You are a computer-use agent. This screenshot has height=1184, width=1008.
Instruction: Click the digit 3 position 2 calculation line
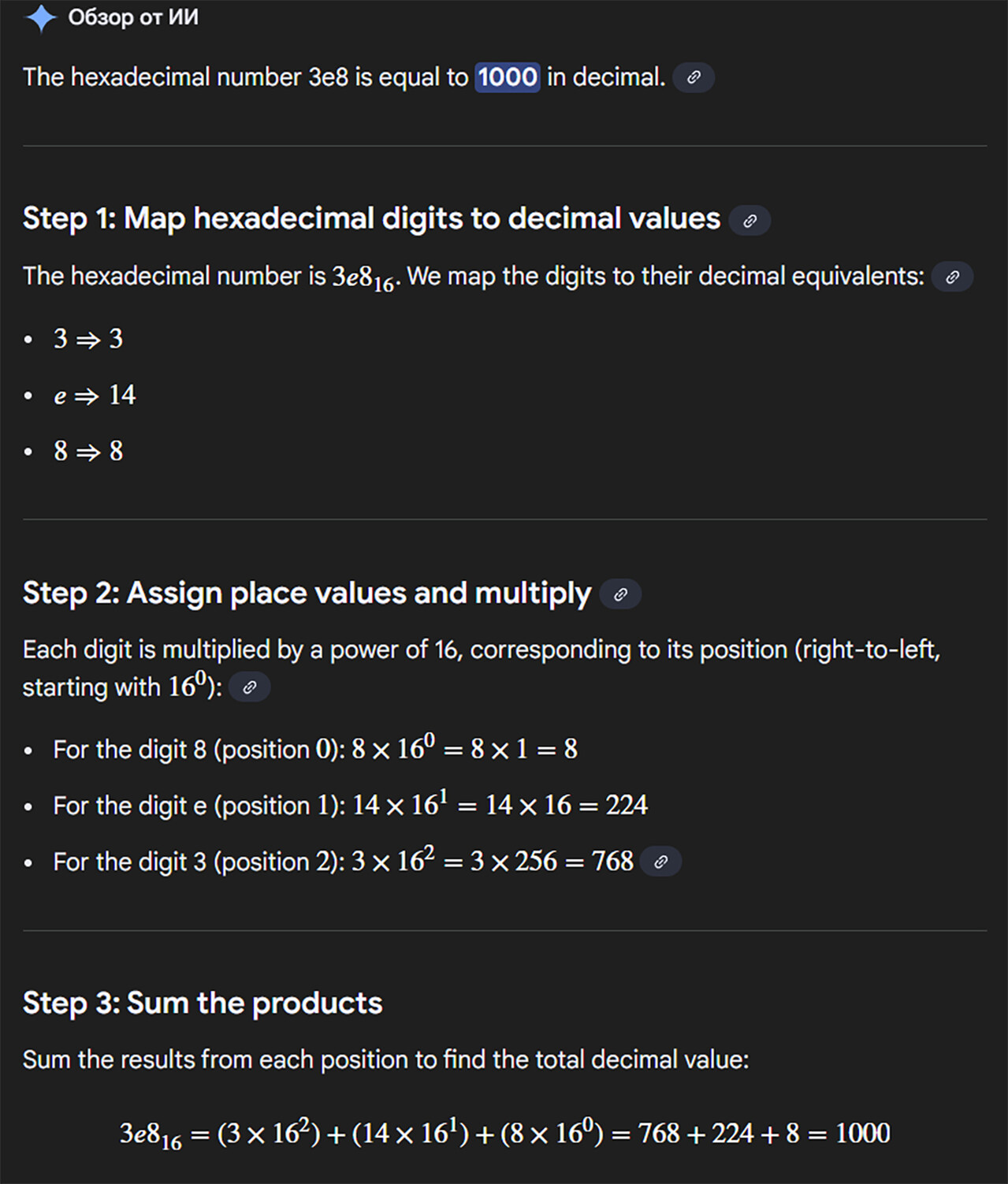343,862
